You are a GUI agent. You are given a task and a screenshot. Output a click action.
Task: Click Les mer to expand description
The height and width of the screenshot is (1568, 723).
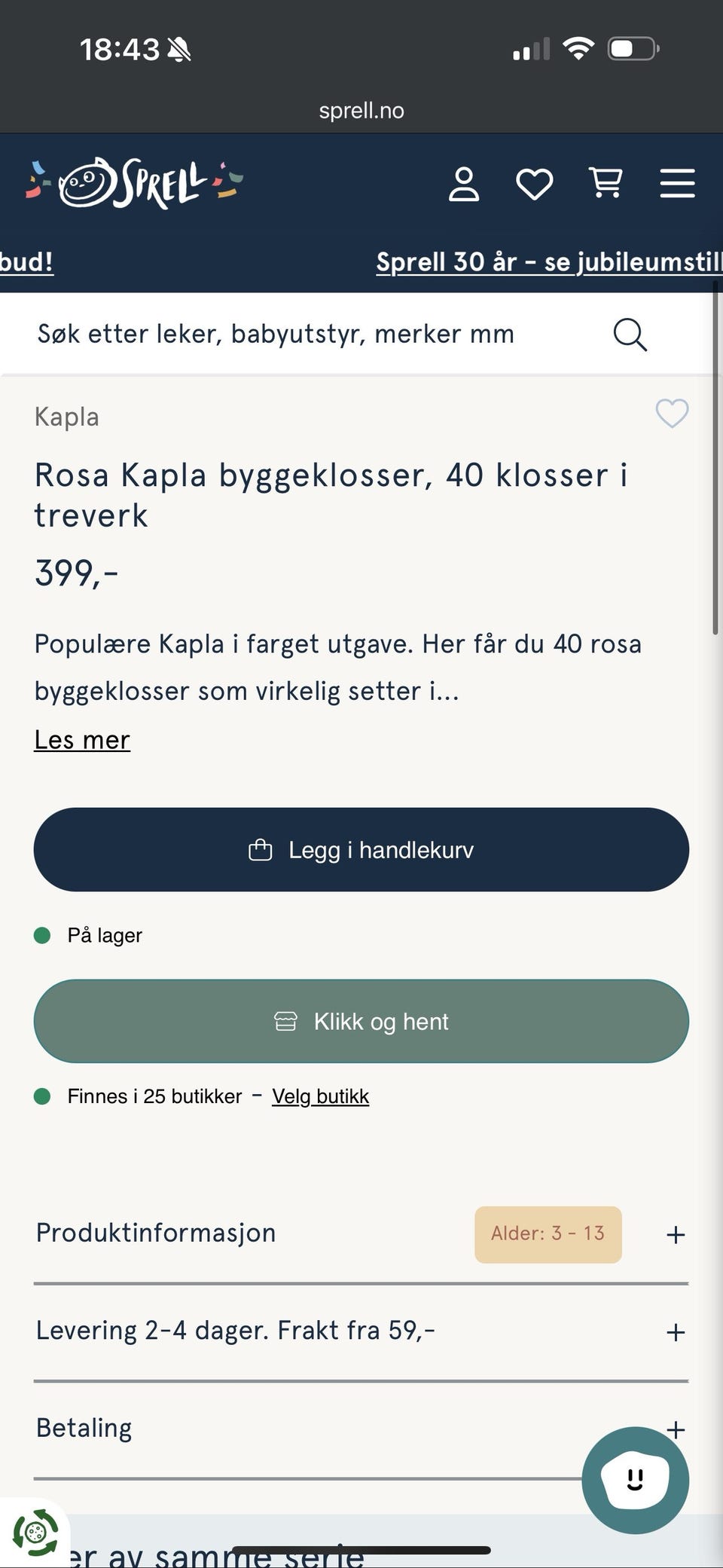click(82, 740)
